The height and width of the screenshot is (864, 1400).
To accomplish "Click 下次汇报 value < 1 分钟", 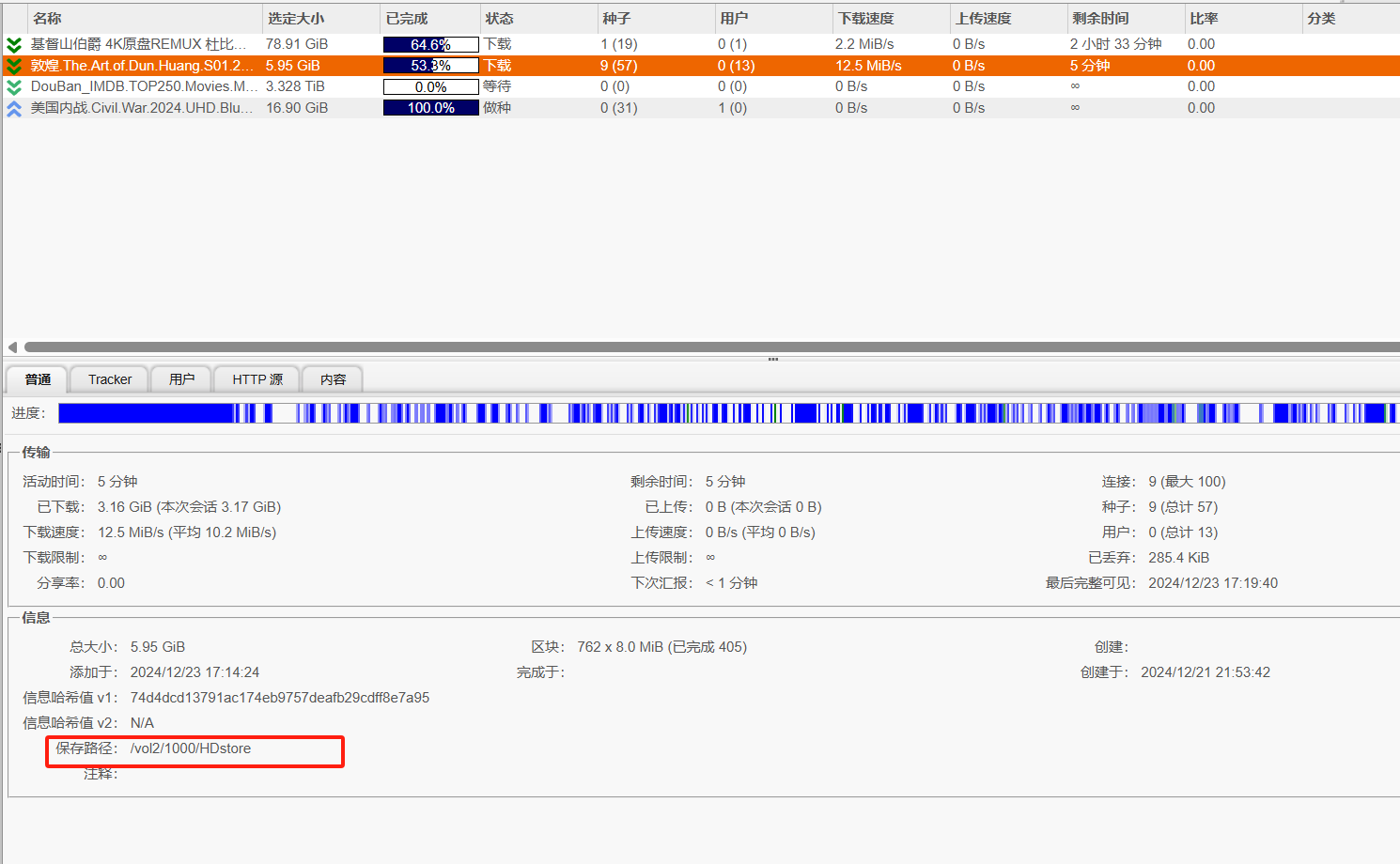I will click(x=732, y=583).
